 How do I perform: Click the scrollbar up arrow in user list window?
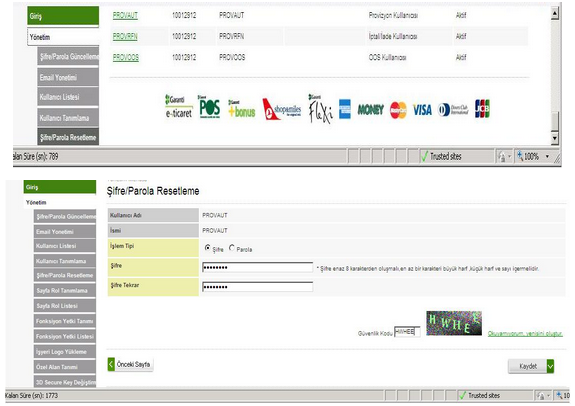point(555,14)
